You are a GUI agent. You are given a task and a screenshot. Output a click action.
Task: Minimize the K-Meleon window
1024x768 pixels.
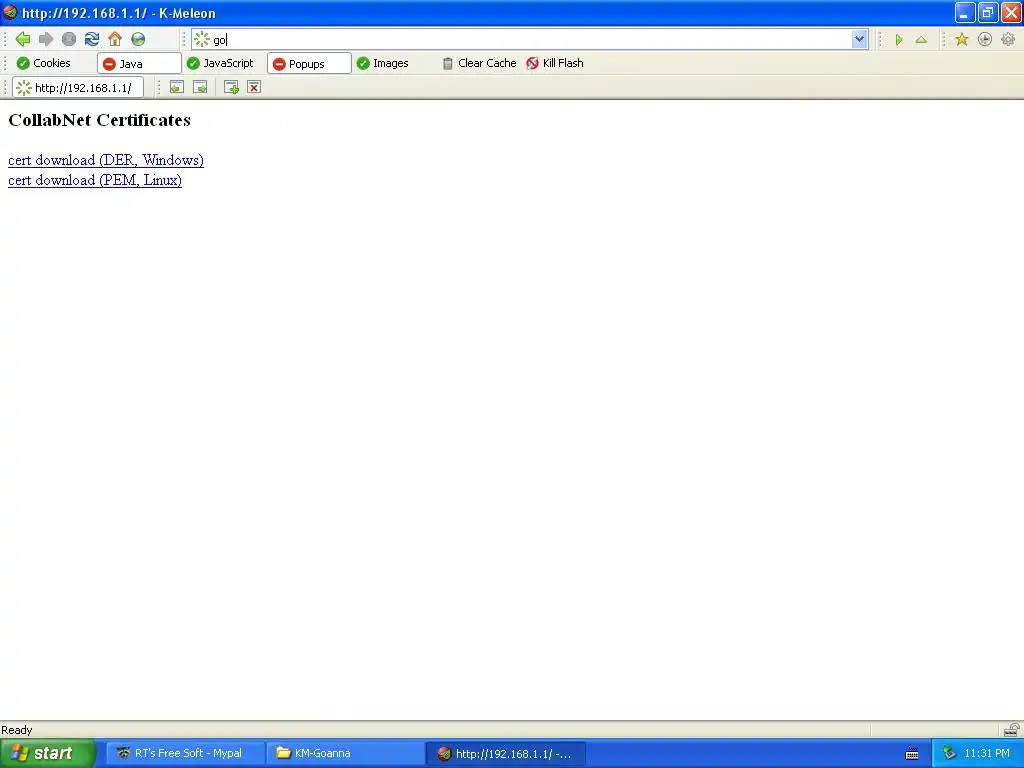coord(965,13)
